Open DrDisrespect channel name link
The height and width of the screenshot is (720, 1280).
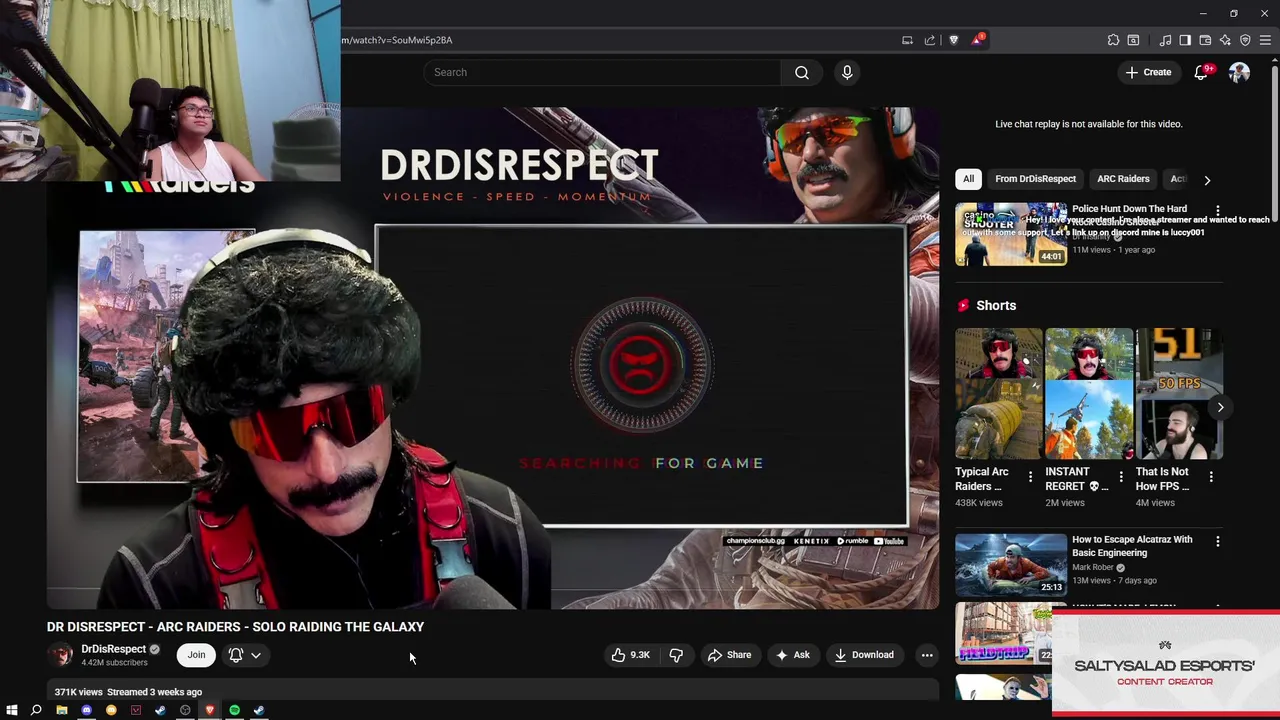[113, 649]
